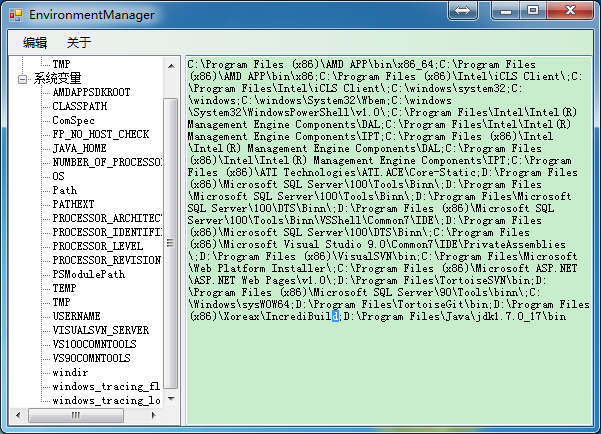
Task: Click tree horizontal scrollbar right arrow
Action: click(x=154, y=415)
